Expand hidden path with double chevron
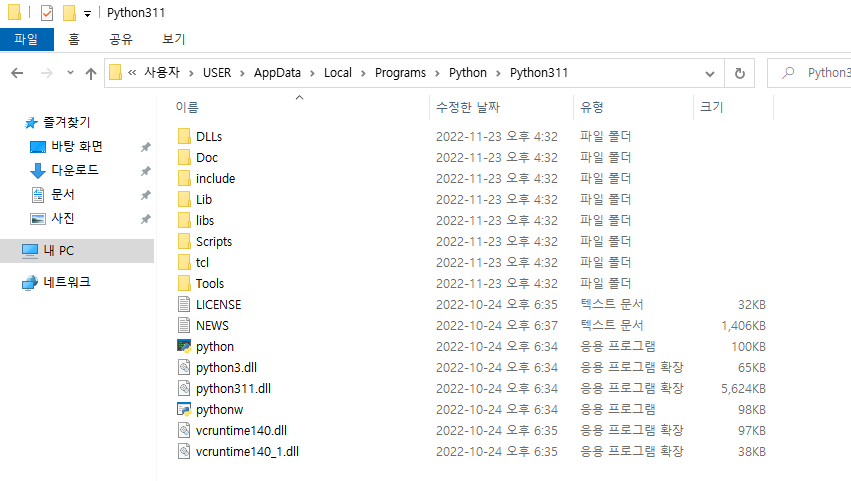This screenshot has width=851, height=481. point(132,72)
